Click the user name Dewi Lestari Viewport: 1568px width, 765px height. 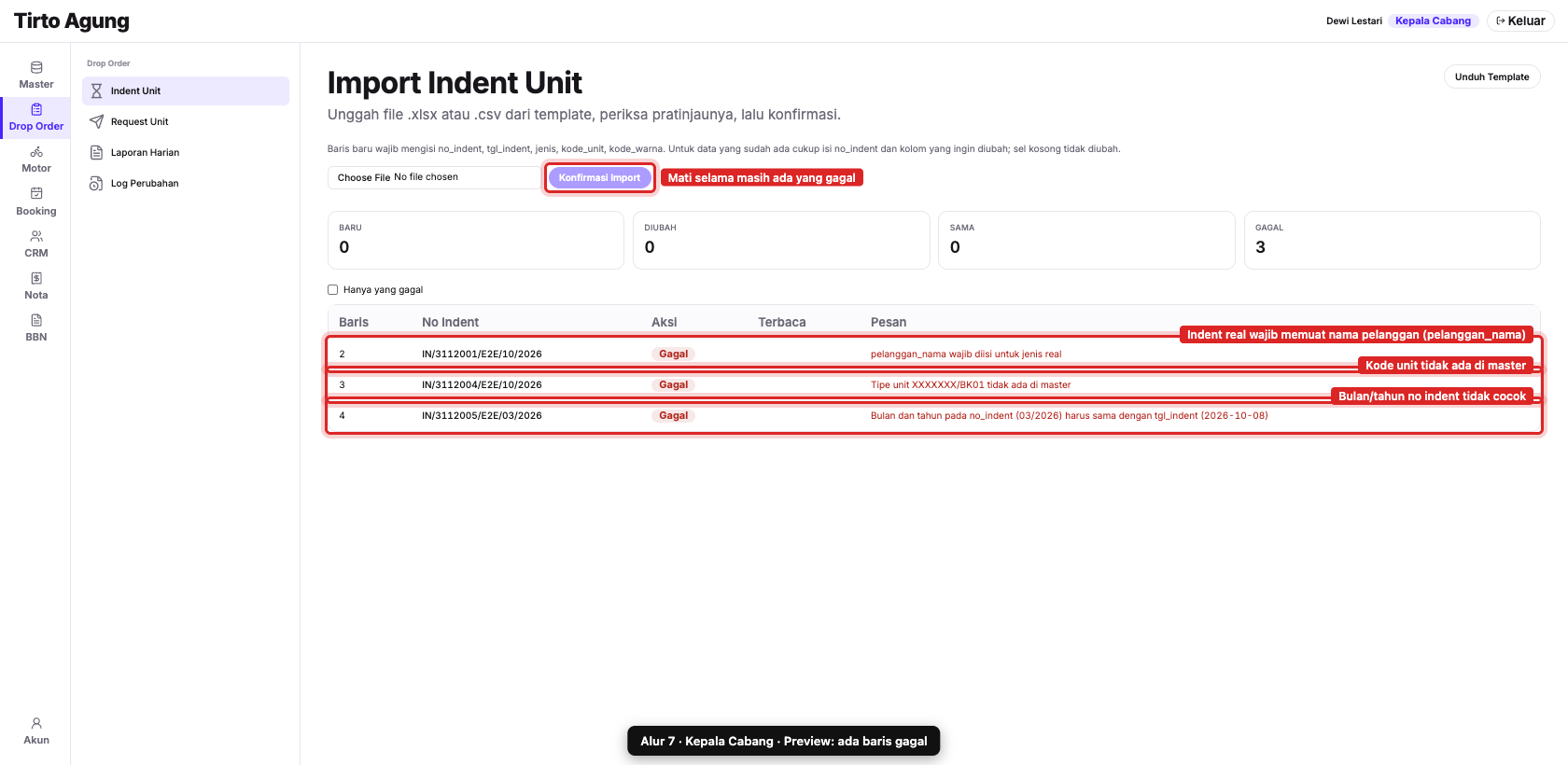click(x=1353, y=21)
